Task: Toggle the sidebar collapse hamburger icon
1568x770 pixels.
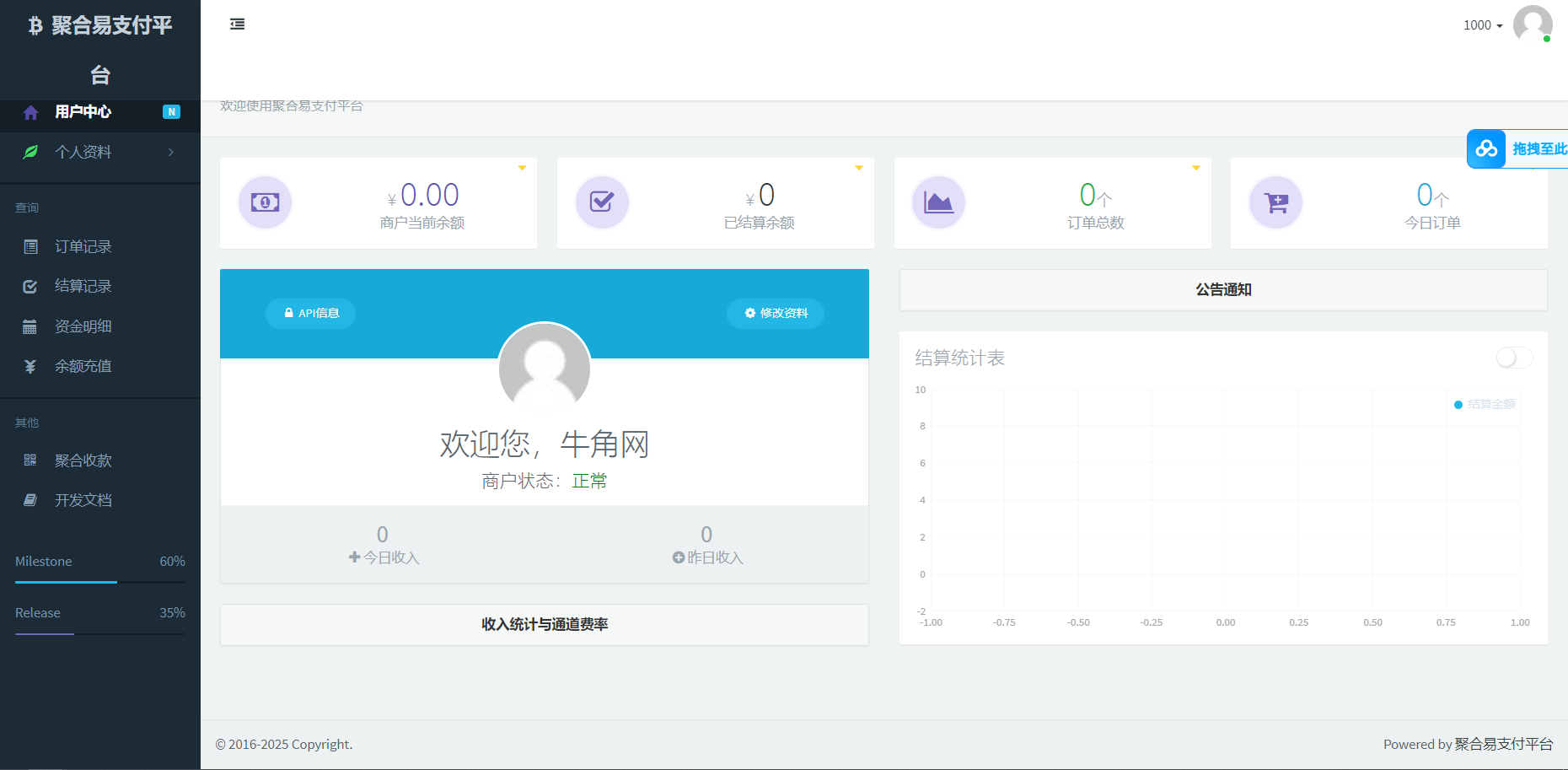Action: click(x=238, y=24)
